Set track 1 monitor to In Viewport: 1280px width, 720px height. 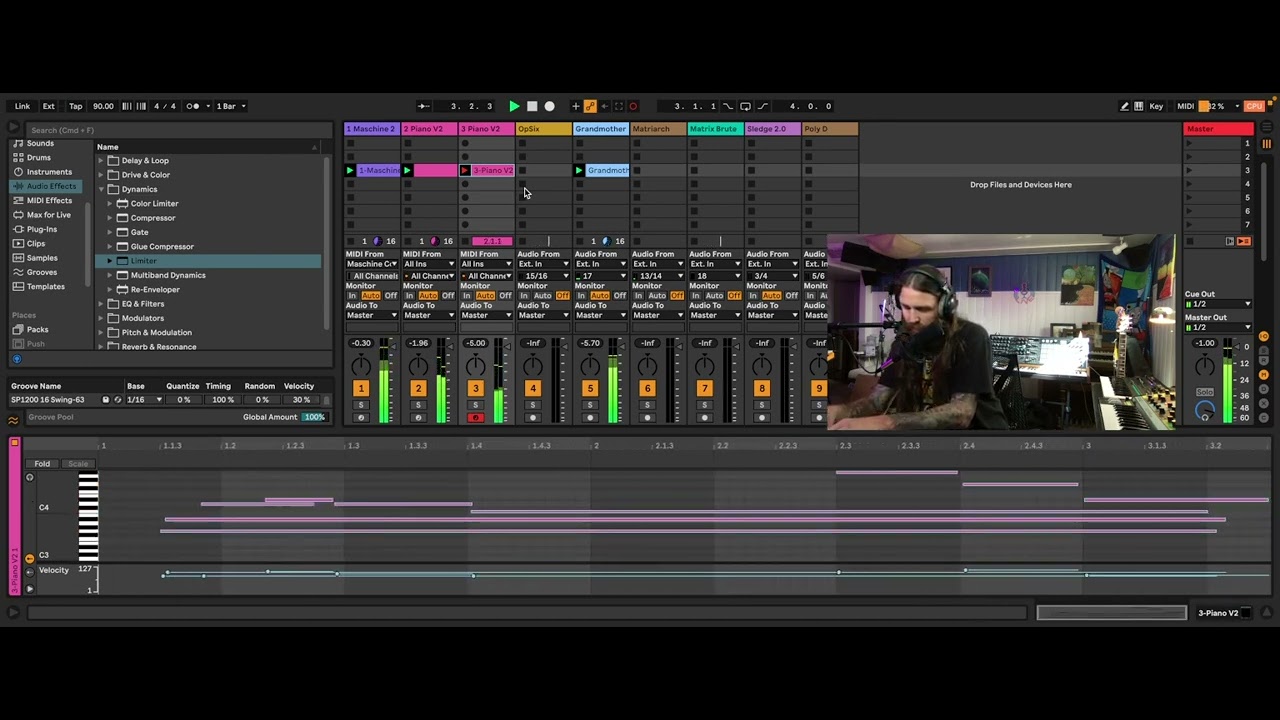tap(352, 296)
